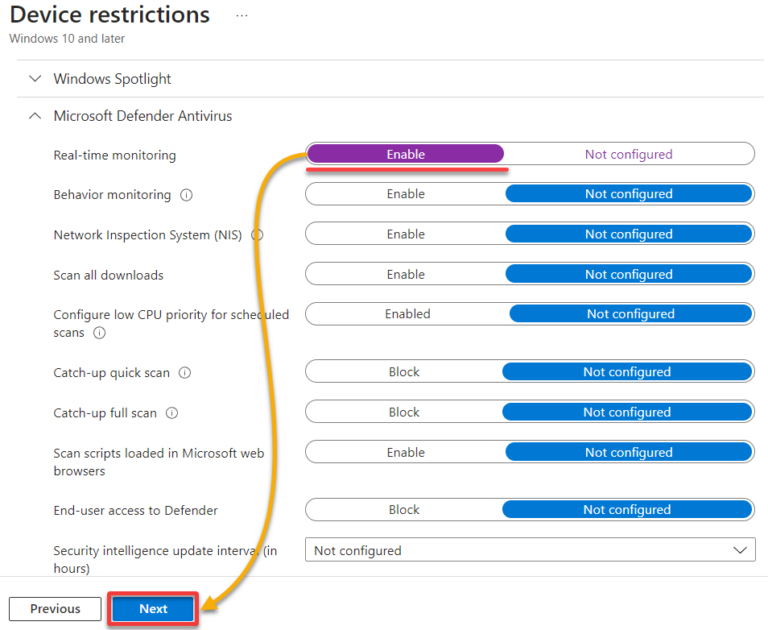Show info tooltip for Behavior monitoring
The image size is (768, 630).
(x=186, y=195)
